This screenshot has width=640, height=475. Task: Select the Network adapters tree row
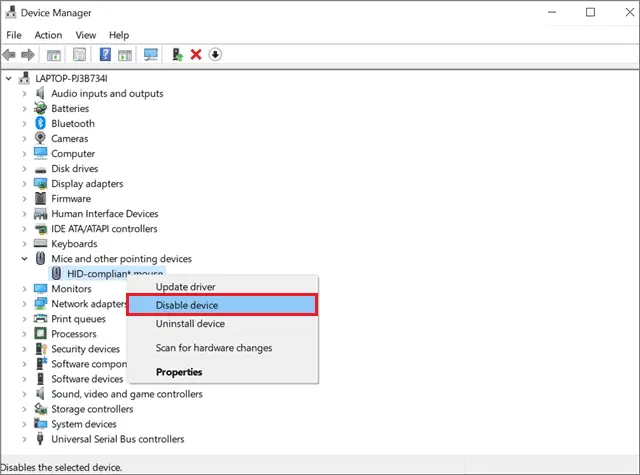pos(89,304)
